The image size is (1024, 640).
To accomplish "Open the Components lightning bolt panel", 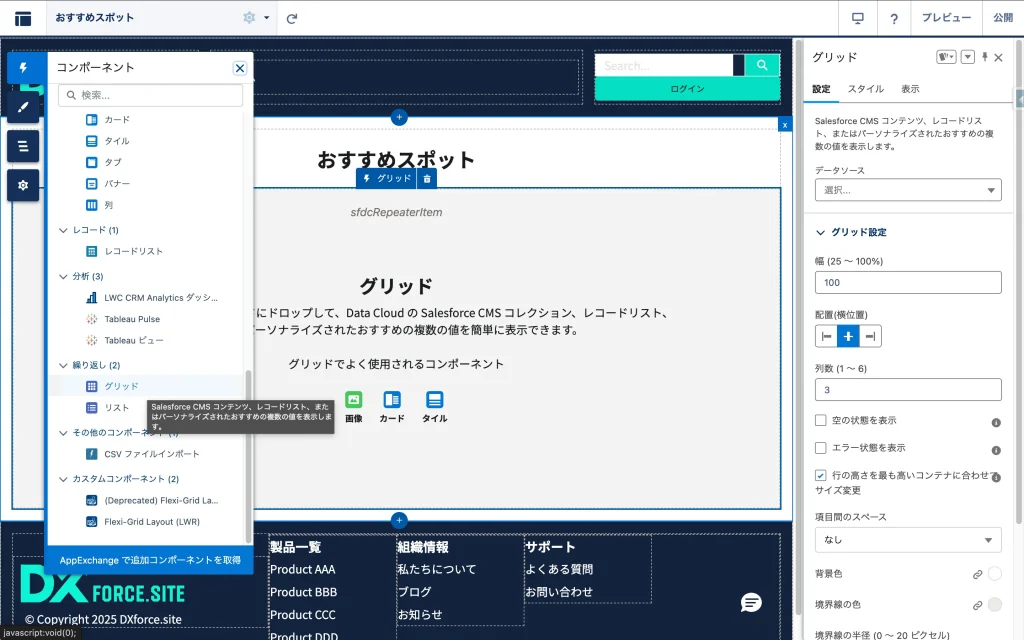I will [x=23, y=67].
